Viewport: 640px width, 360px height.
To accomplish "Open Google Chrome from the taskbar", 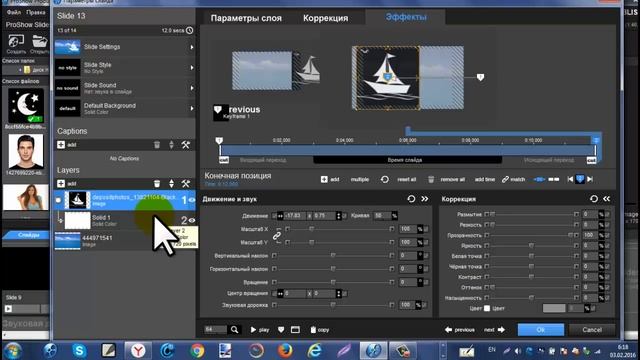I will [197, 351].
